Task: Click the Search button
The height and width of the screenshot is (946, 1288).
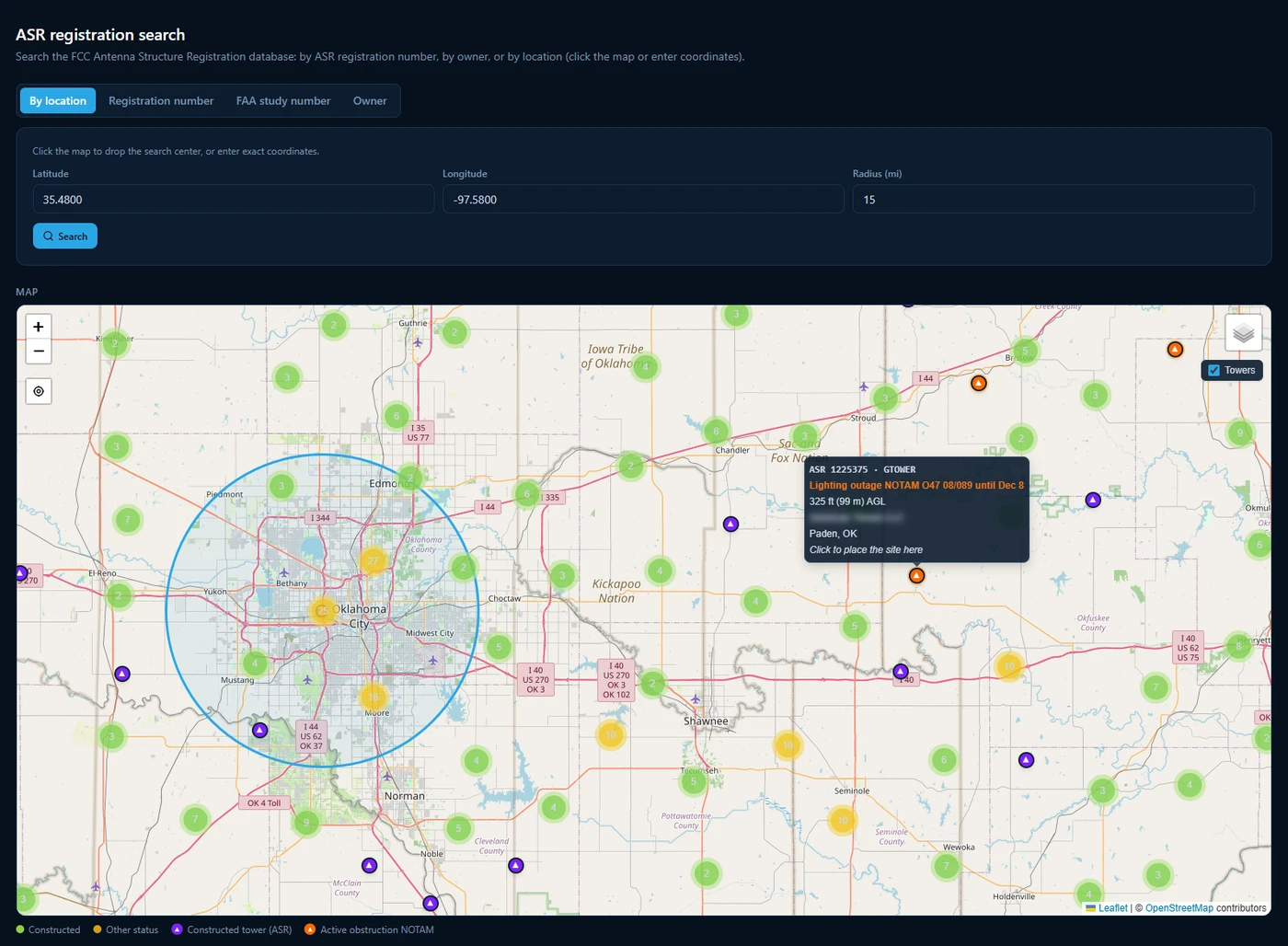Action: [65, 236]
